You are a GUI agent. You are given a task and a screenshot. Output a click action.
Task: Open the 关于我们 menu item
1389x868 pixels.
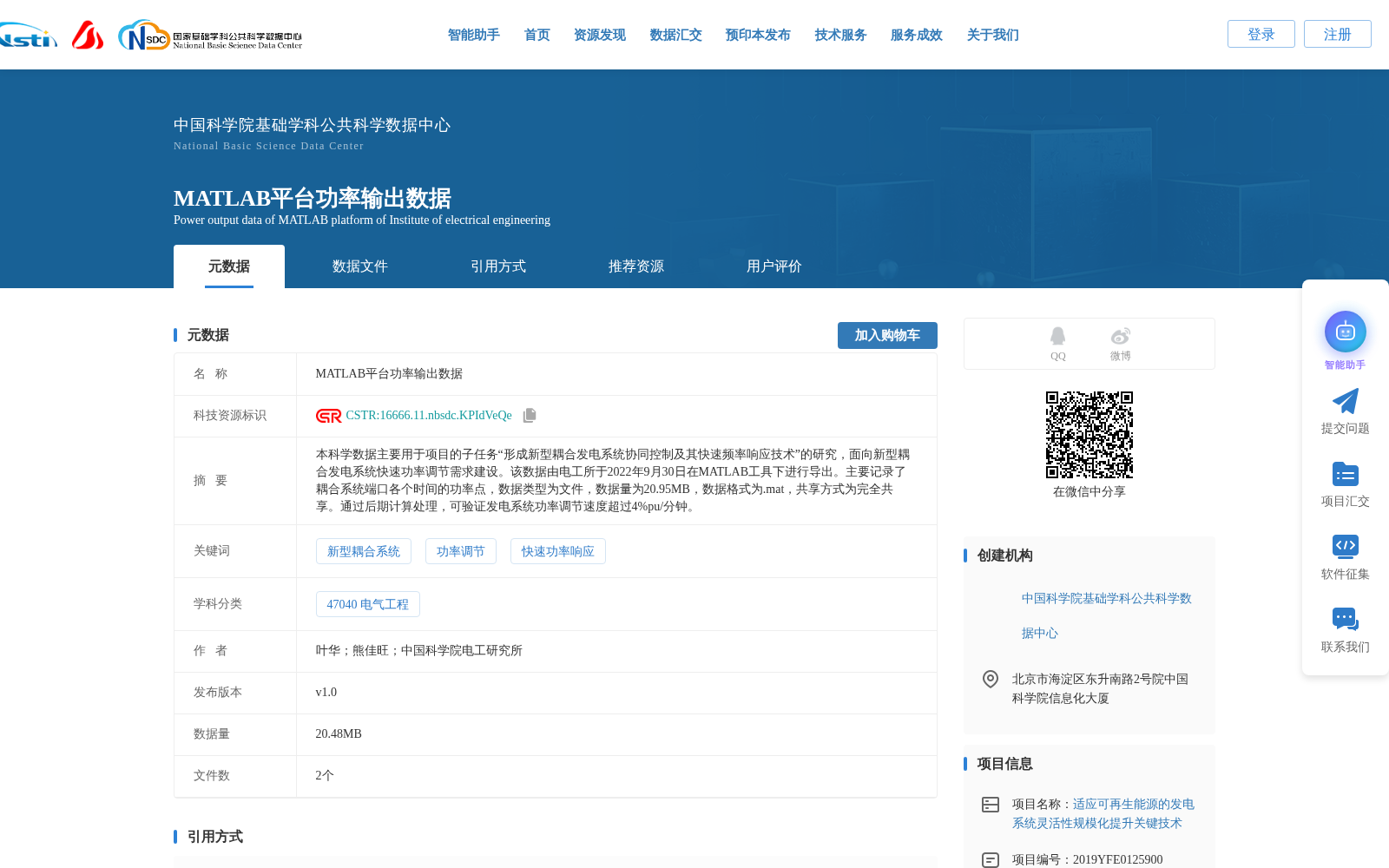[993, 35]
